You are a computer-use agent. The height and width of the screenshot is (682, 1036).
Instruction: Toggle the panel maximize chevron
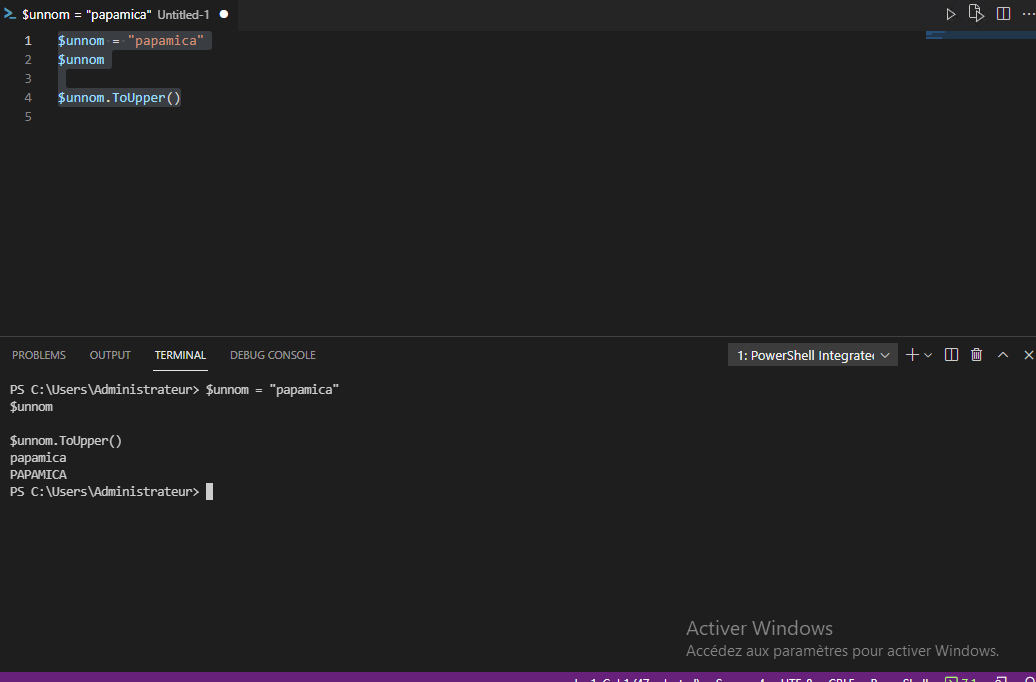(x=1002, y=354)
